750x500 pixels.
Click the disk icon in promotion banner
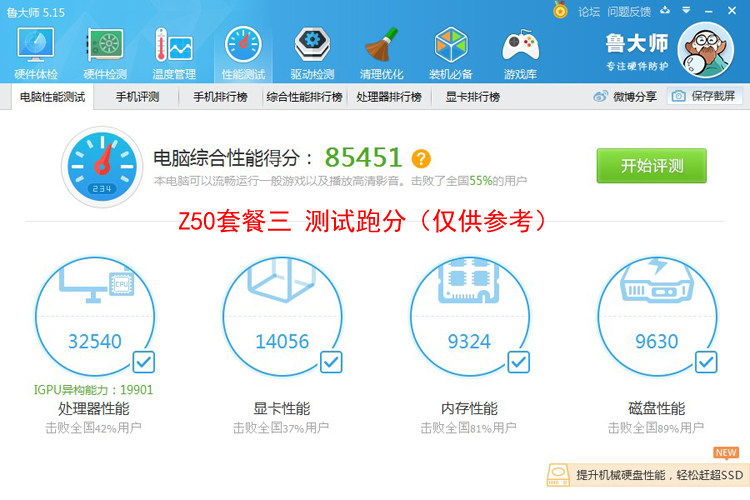tap(558, 475)
